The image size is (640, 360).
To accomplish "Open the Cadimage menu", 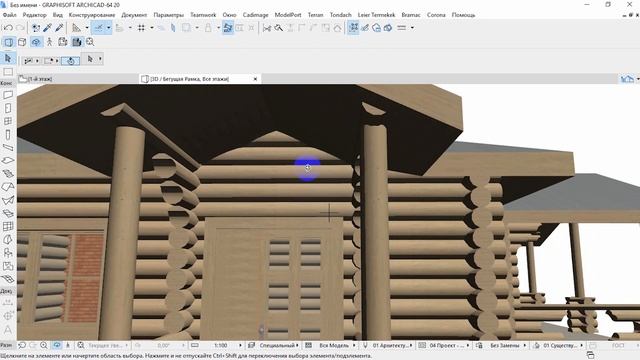I will coord(256,15).
